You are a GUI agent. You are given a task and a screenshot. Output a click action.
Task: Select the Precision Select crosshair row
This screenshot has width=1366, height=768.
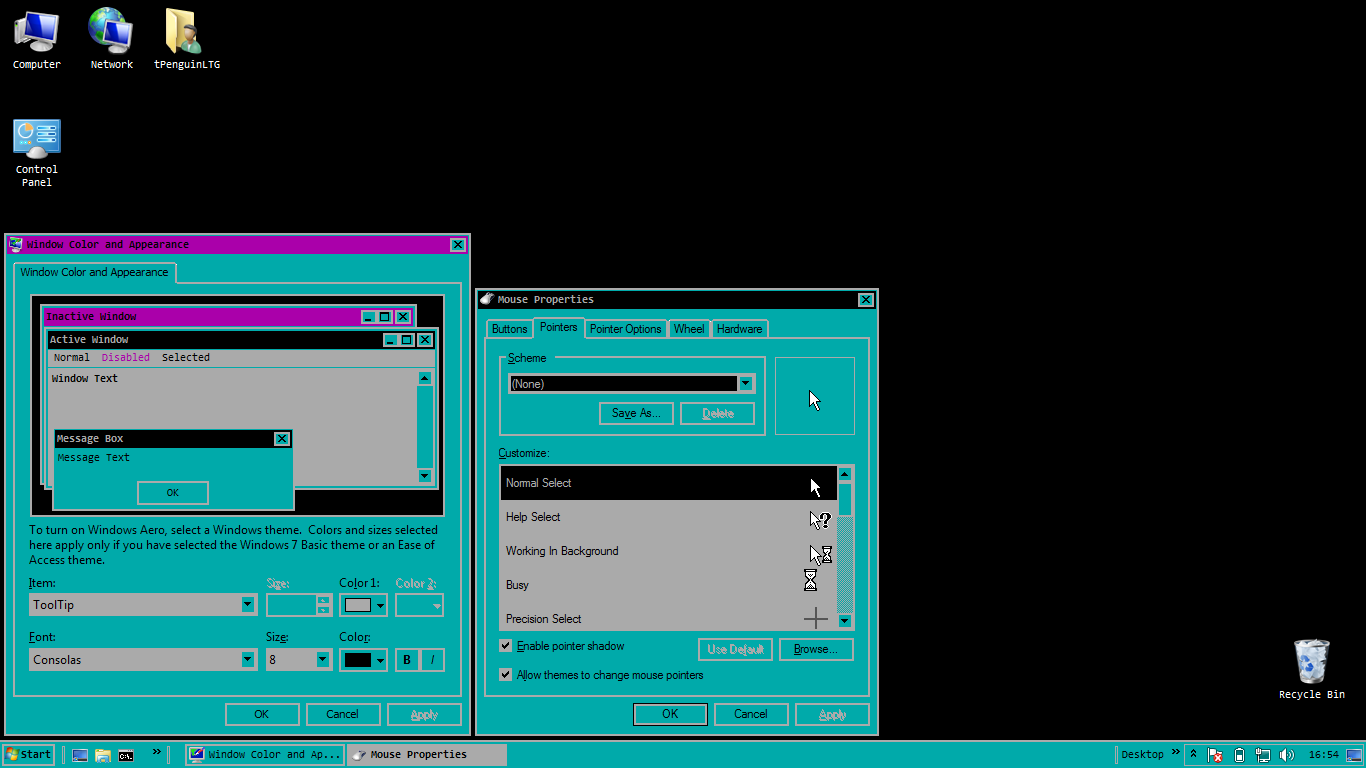pyautogui.click(x=668, y=617)
